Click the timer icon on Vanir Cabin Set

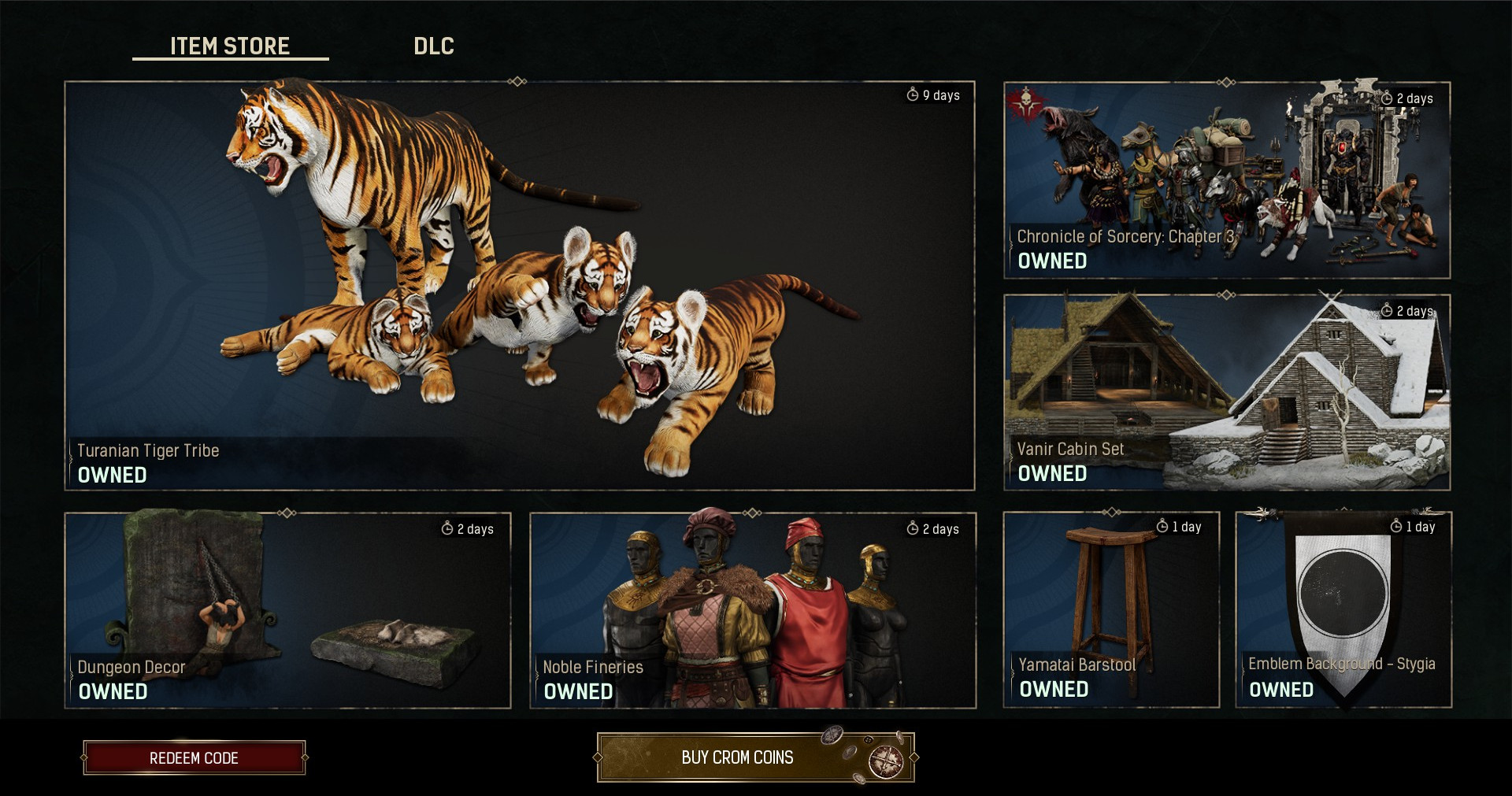click(1387, 311)
